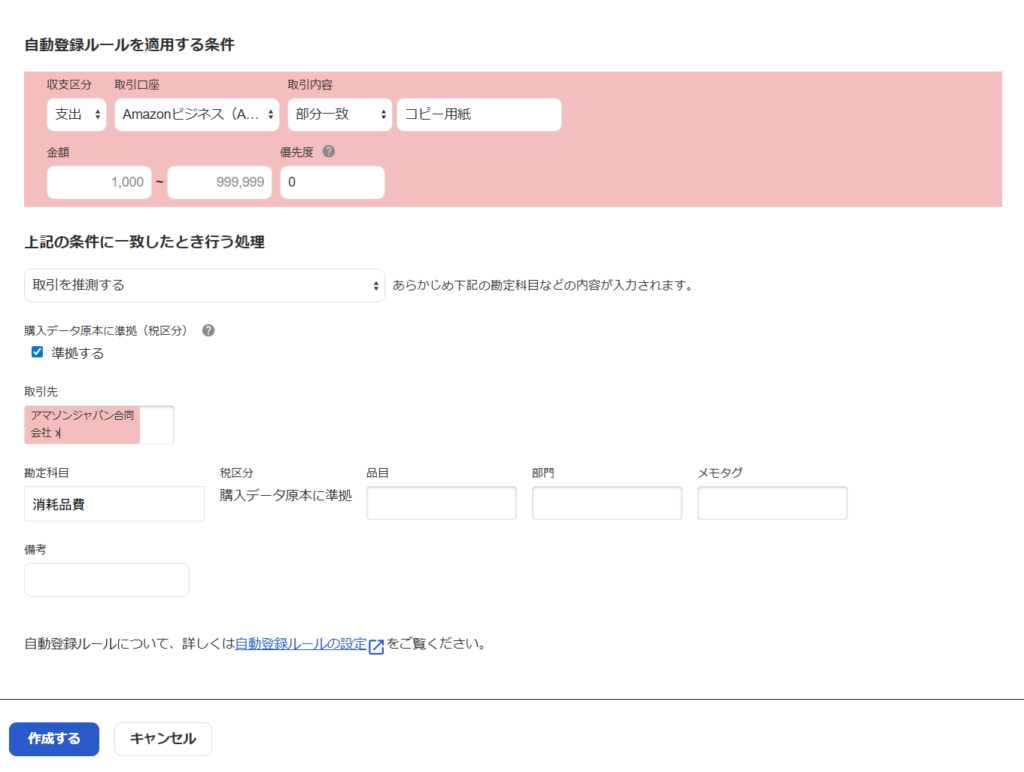1024x772 pixels.
Task: Click the external link icon after 自動登録ルールの設定
Action: (x=376, y=647)
